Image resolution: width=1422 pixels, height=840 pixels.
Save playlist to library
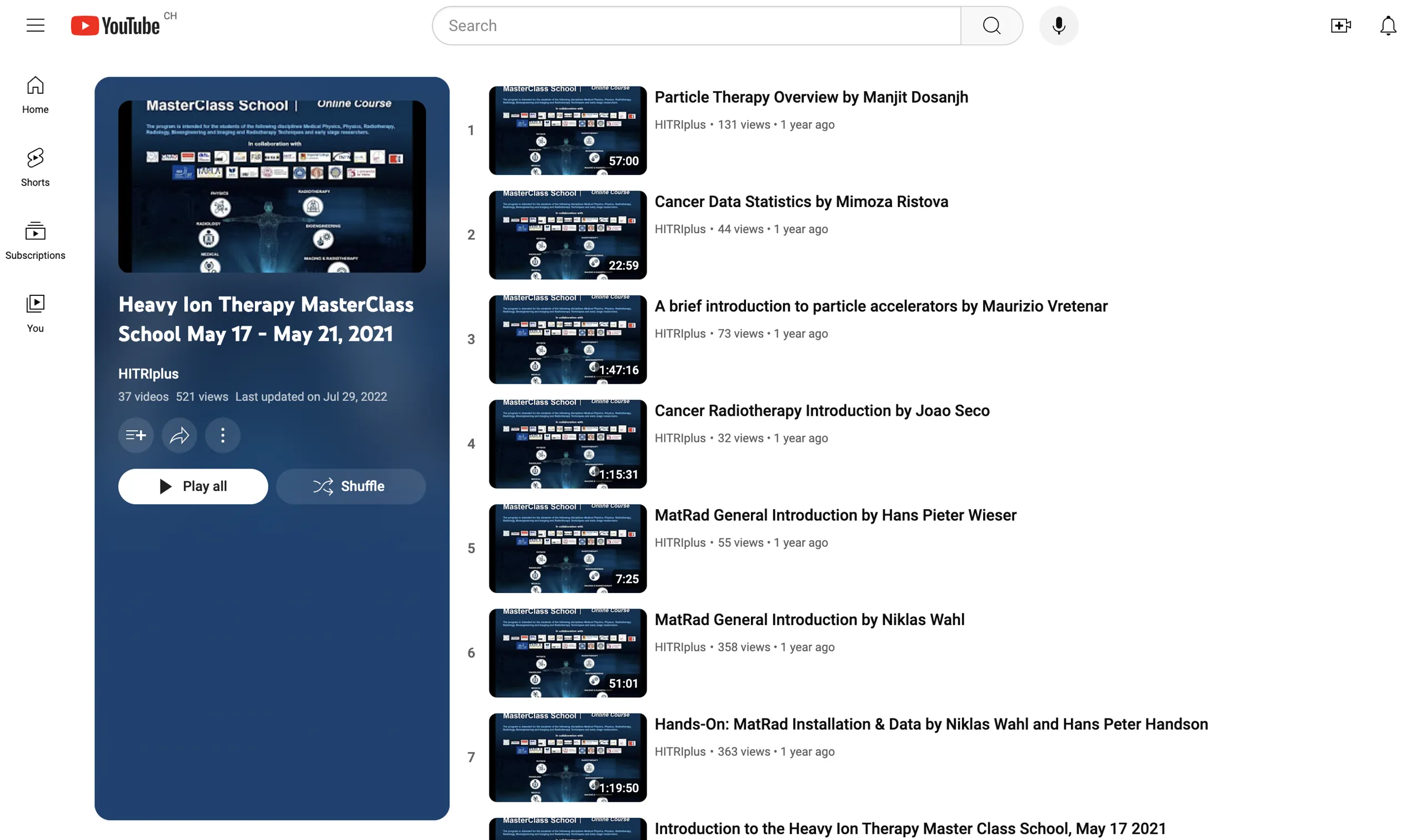tap(136, 435)
